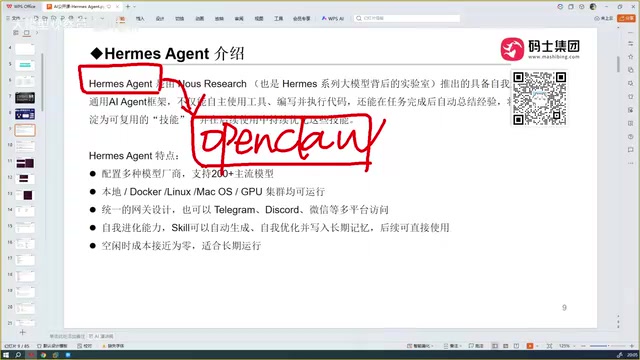Open the 审阅 ribbon tab
The image size is (640, 360).
pyautogui.click(x=239, y=19)
